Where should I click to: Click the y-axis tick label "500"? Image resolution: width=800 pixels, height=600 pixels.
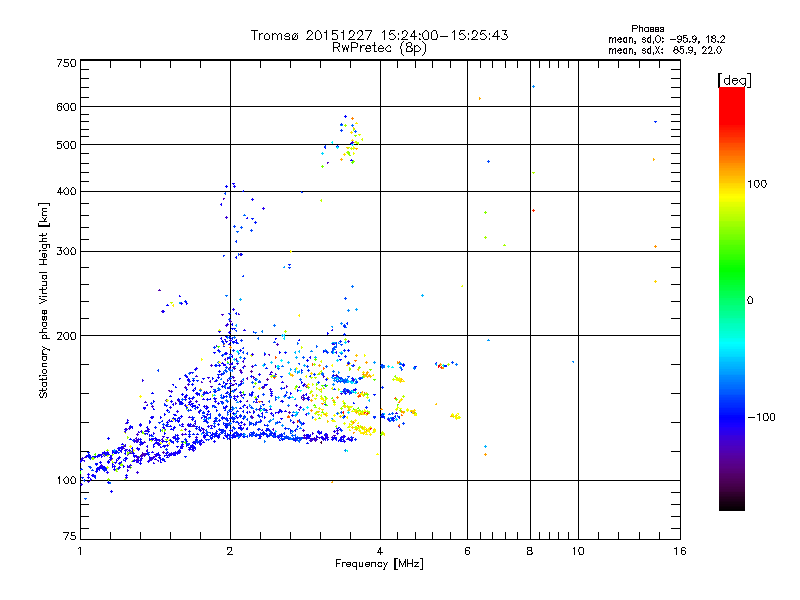point(66,145)
